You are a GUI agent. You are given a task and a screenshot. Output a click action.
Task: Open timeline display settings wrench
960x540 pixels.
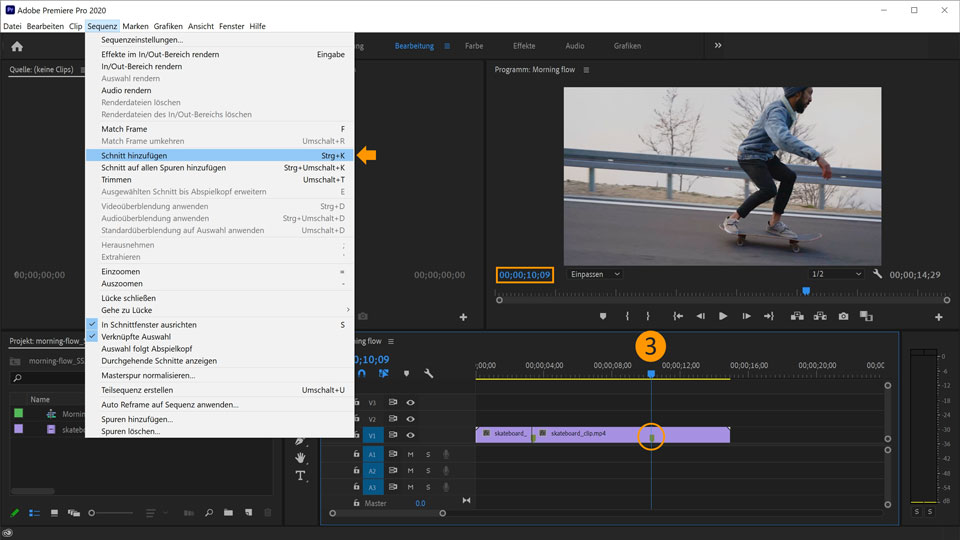click(428, 373)
